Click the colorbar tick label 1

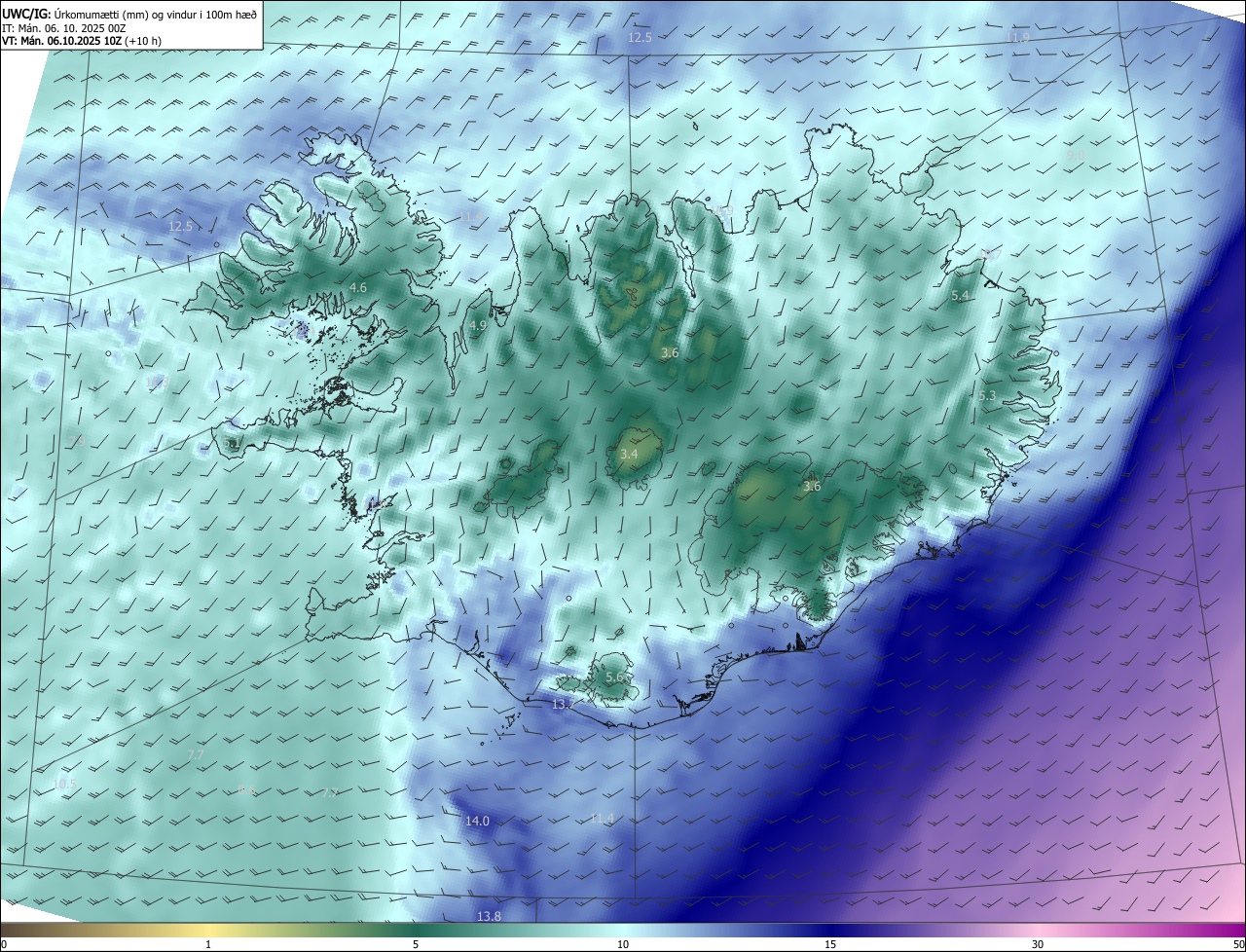coord(208,944)
